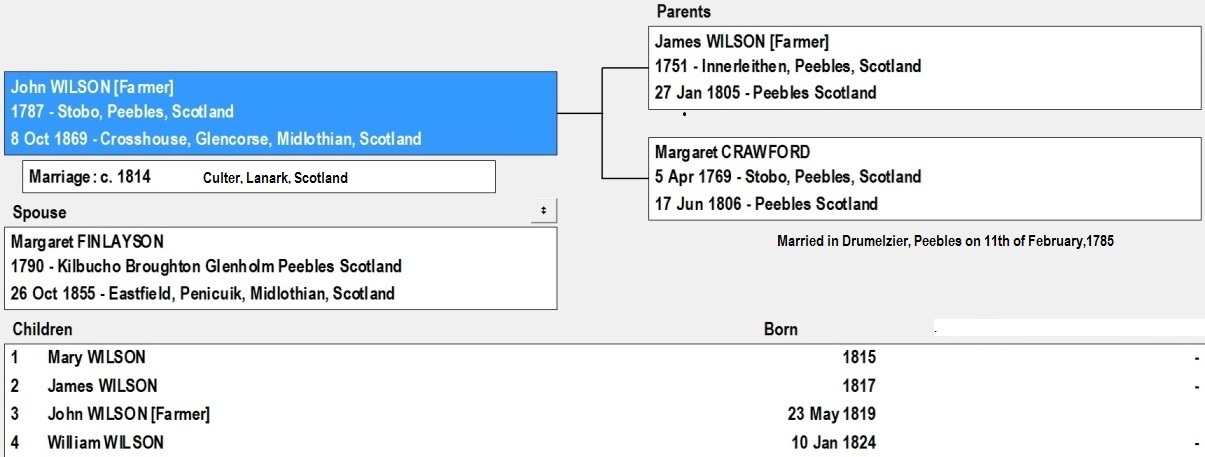Click the Married in Drumelzier note
This screenshot has height=457, width=1205.
945,241
